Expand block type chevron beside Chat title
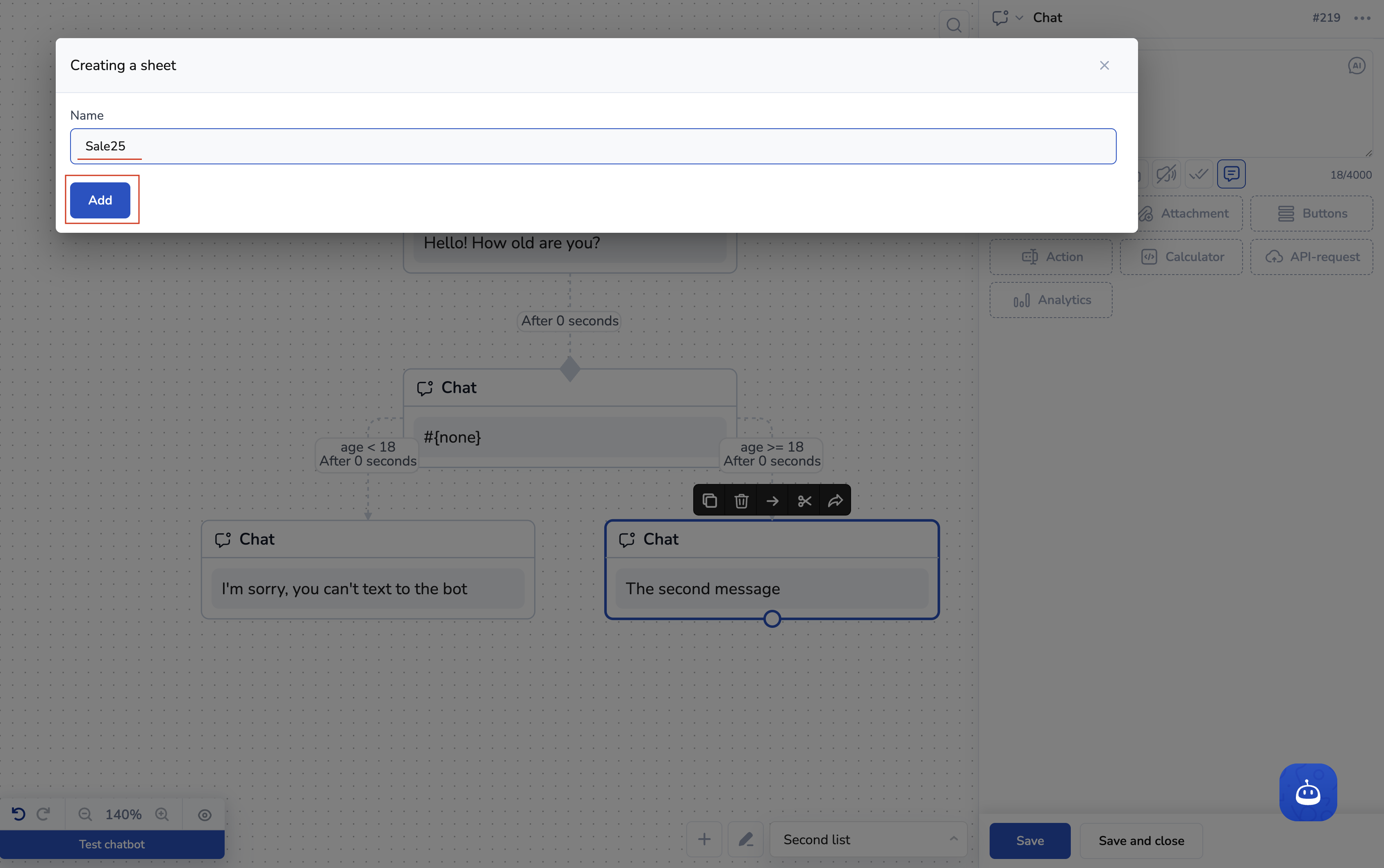 (x=1019, y=18)
